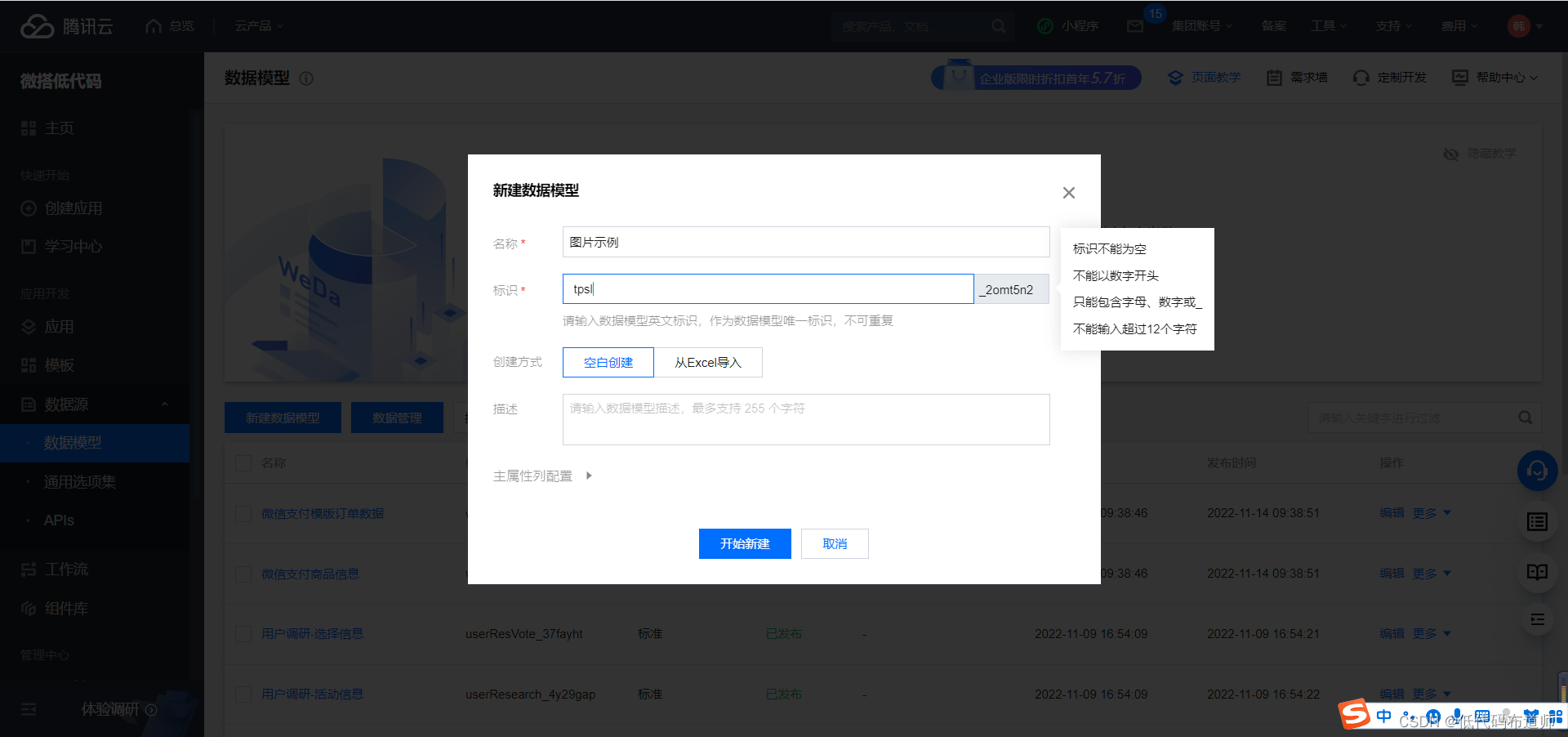Image resolution: width=1568 pixels, height=737 pixels.
Task: Click the 新建数据模型 toolbar button
Action: 283,418
